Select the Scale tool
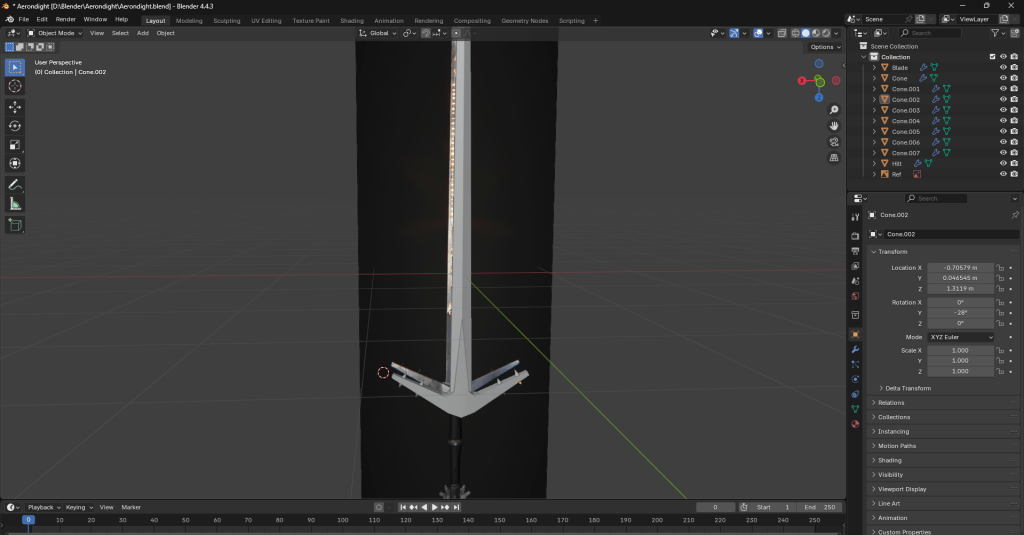 pyautogui.click(x=15, y=145)
